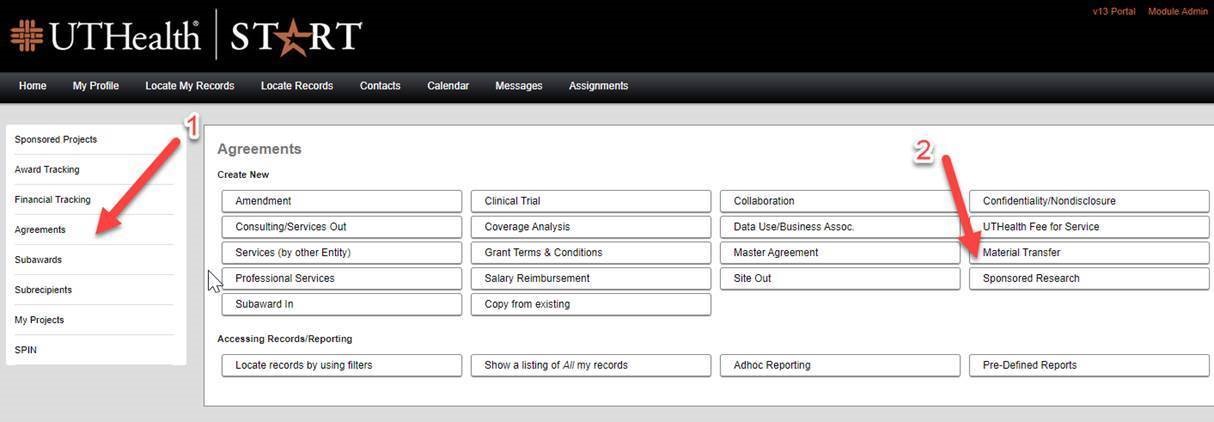Click the Clinical Trial button
Screen dimensions: 1214x422
coord(590,201)
